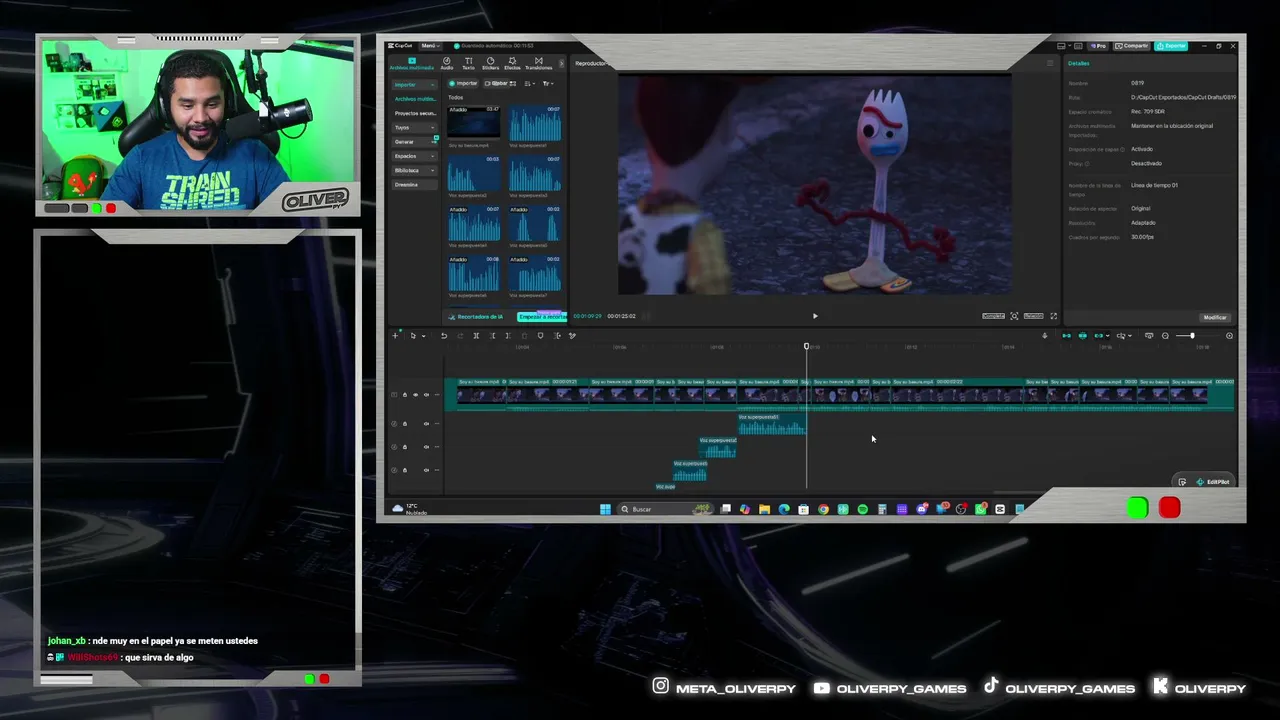Open the Stickers tab
This screenshot has width=1280, height=720.
click(490, 64)
